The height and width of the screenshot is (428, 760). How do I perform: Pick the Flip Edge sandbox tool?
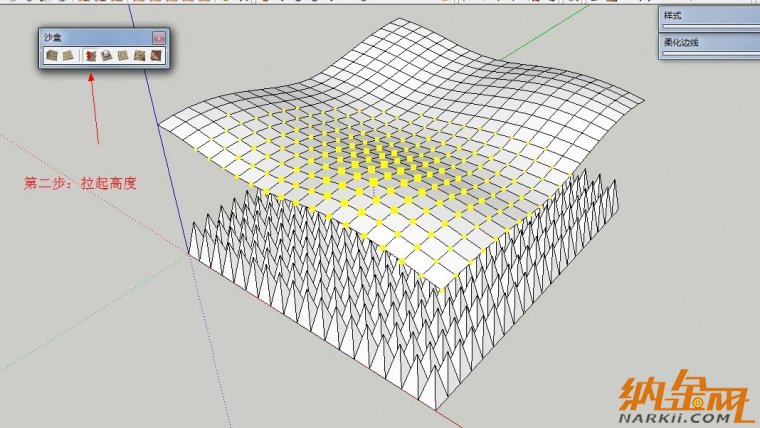click(156, 56)
